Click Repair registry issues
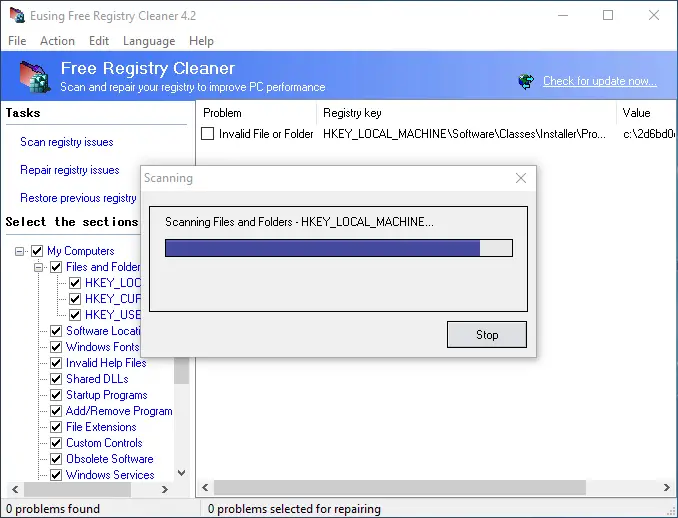The image size is (678, 518). pos(70,170)
